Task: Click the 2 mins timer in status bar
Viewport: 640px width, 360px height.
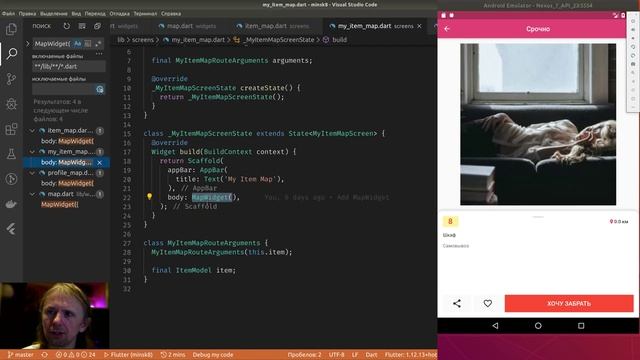Action: pos(173,355)
